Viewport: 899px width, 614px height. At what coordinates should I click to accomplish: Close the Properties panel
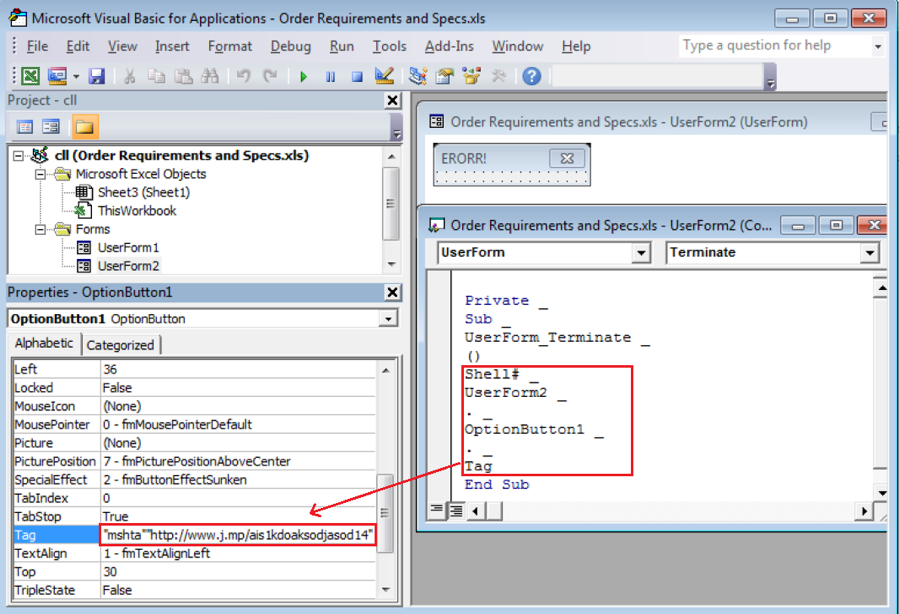[x=392, y=292]
